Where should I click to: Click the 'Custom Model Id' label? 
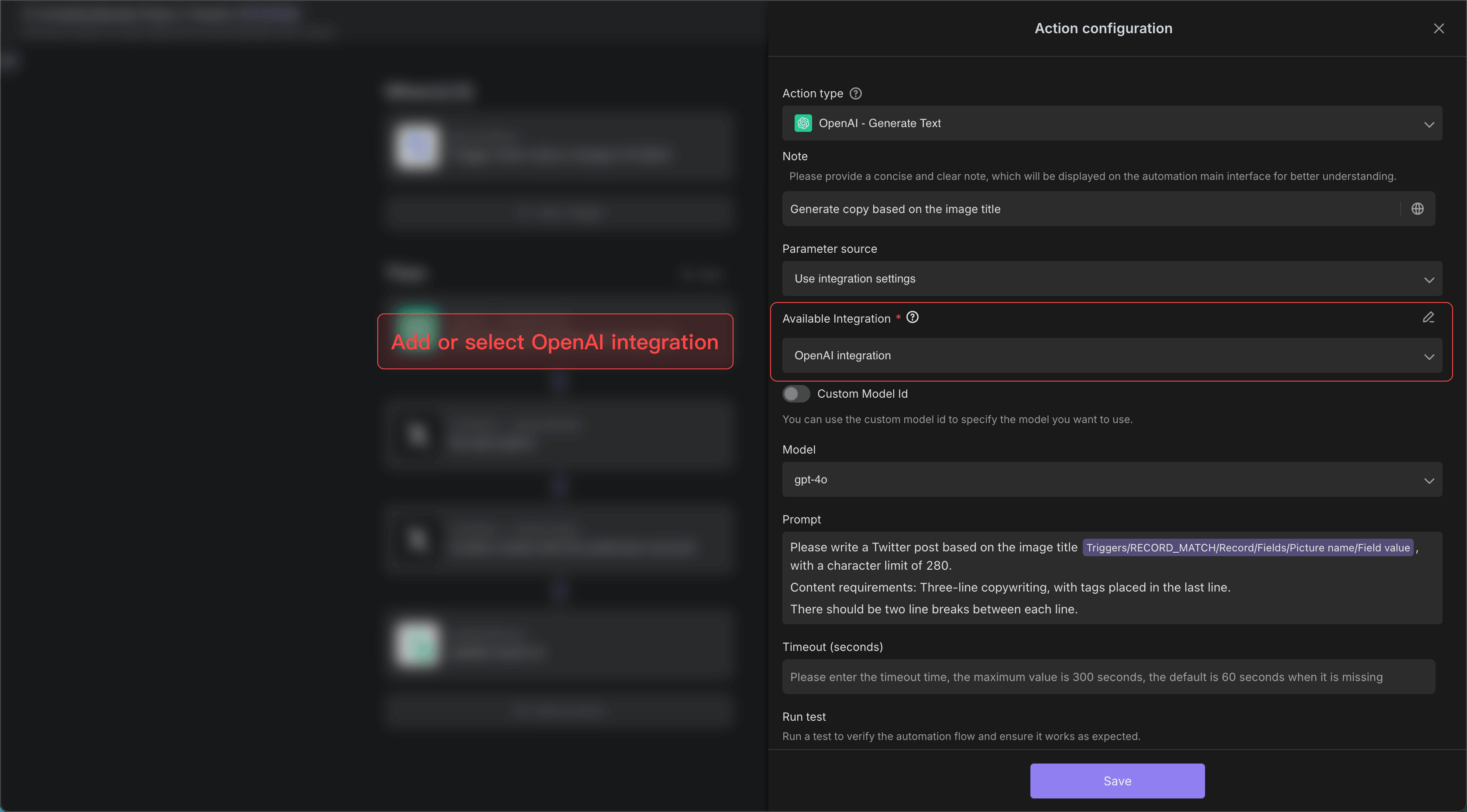pos(862,393)
